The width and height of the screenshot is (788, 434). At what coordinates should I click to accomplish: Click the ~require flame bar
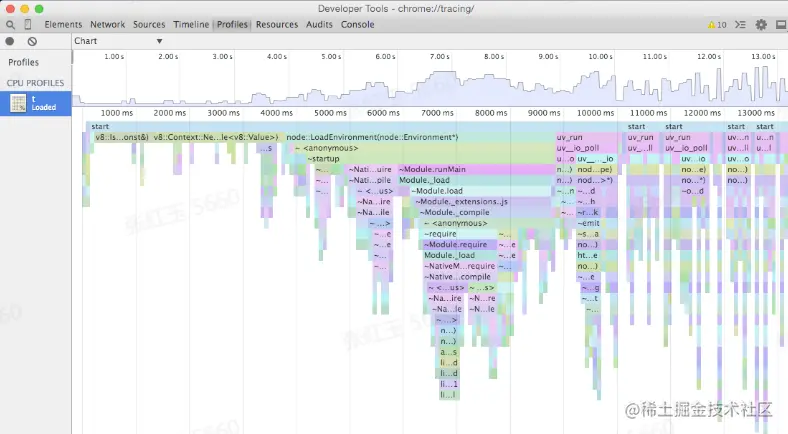[460, 234]
